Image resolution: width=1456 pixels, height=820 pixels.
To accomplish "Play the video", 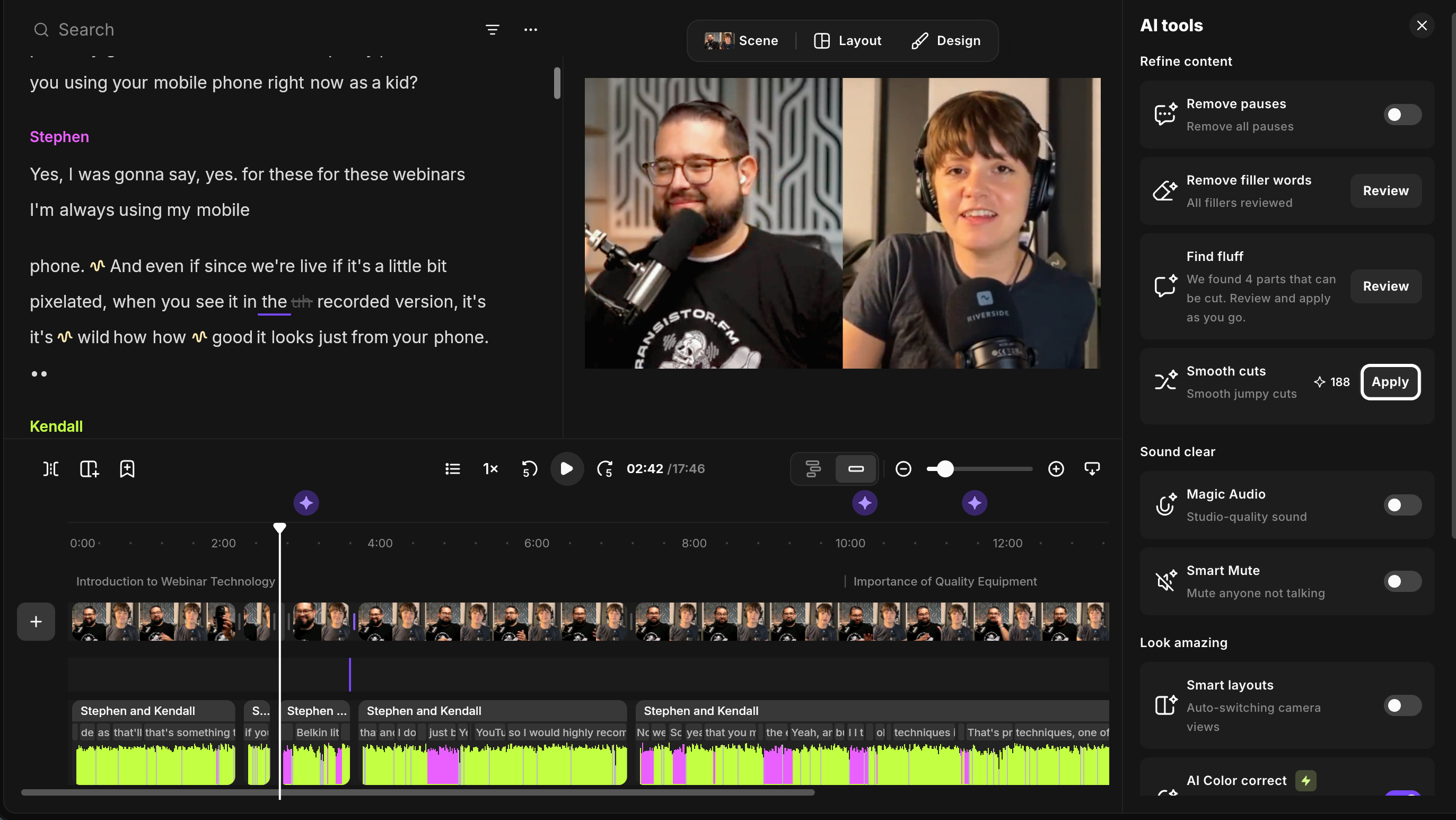I will tap(566, 469).
